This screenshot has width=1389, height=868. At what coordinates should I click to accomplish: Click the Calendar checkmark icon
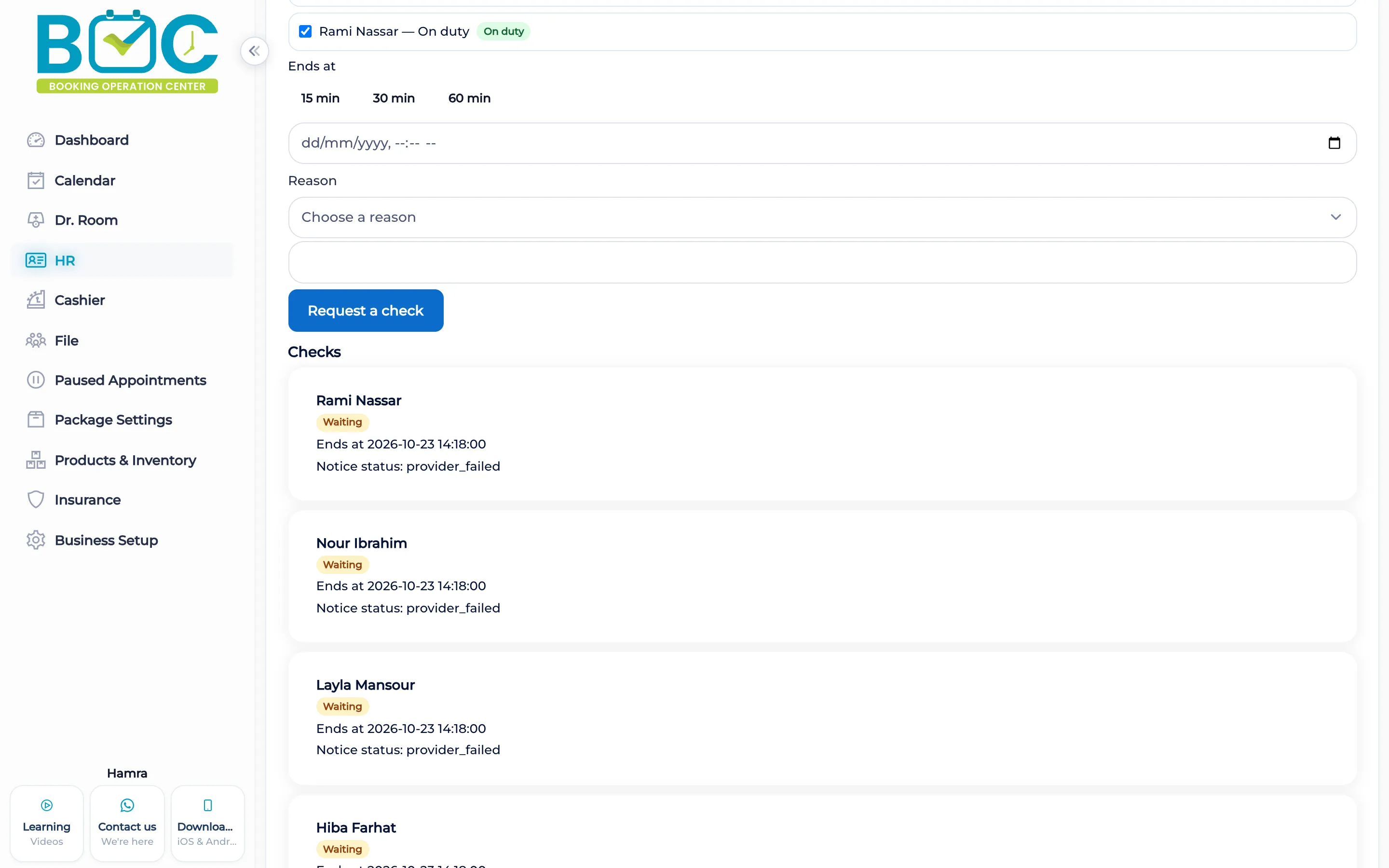click(36, 180)
